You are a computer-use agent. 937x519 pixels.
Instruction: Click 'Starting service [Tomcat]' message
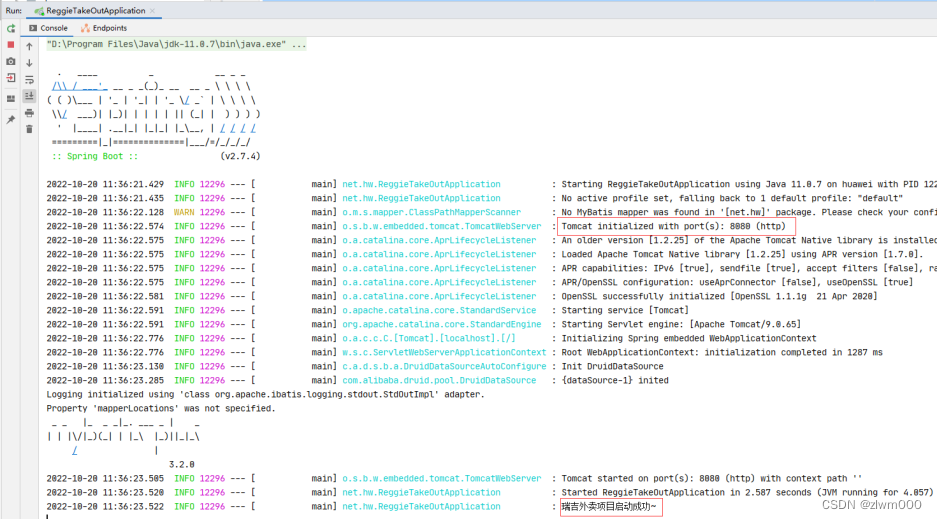coord(625,311)
